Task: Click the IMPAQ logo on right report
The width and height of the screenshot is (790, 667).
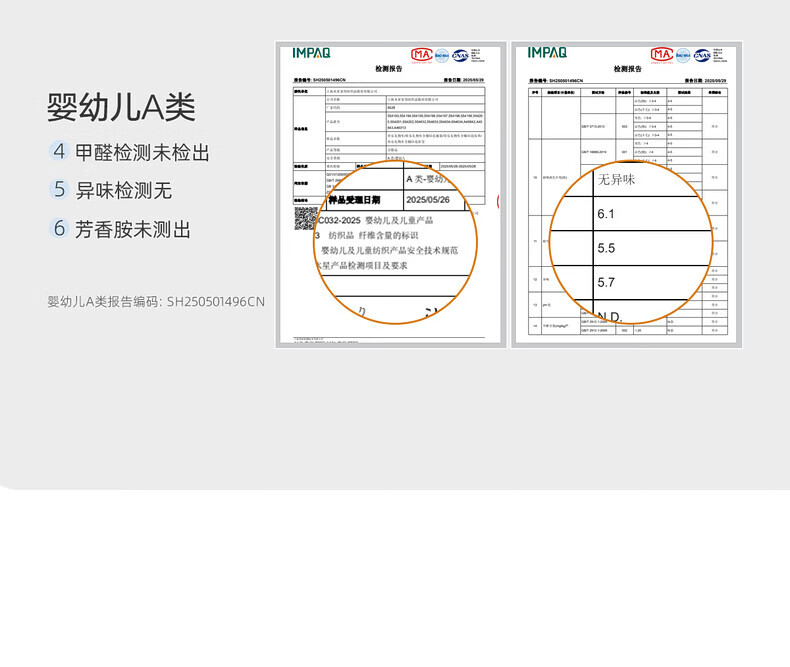Action: point(547,52)
